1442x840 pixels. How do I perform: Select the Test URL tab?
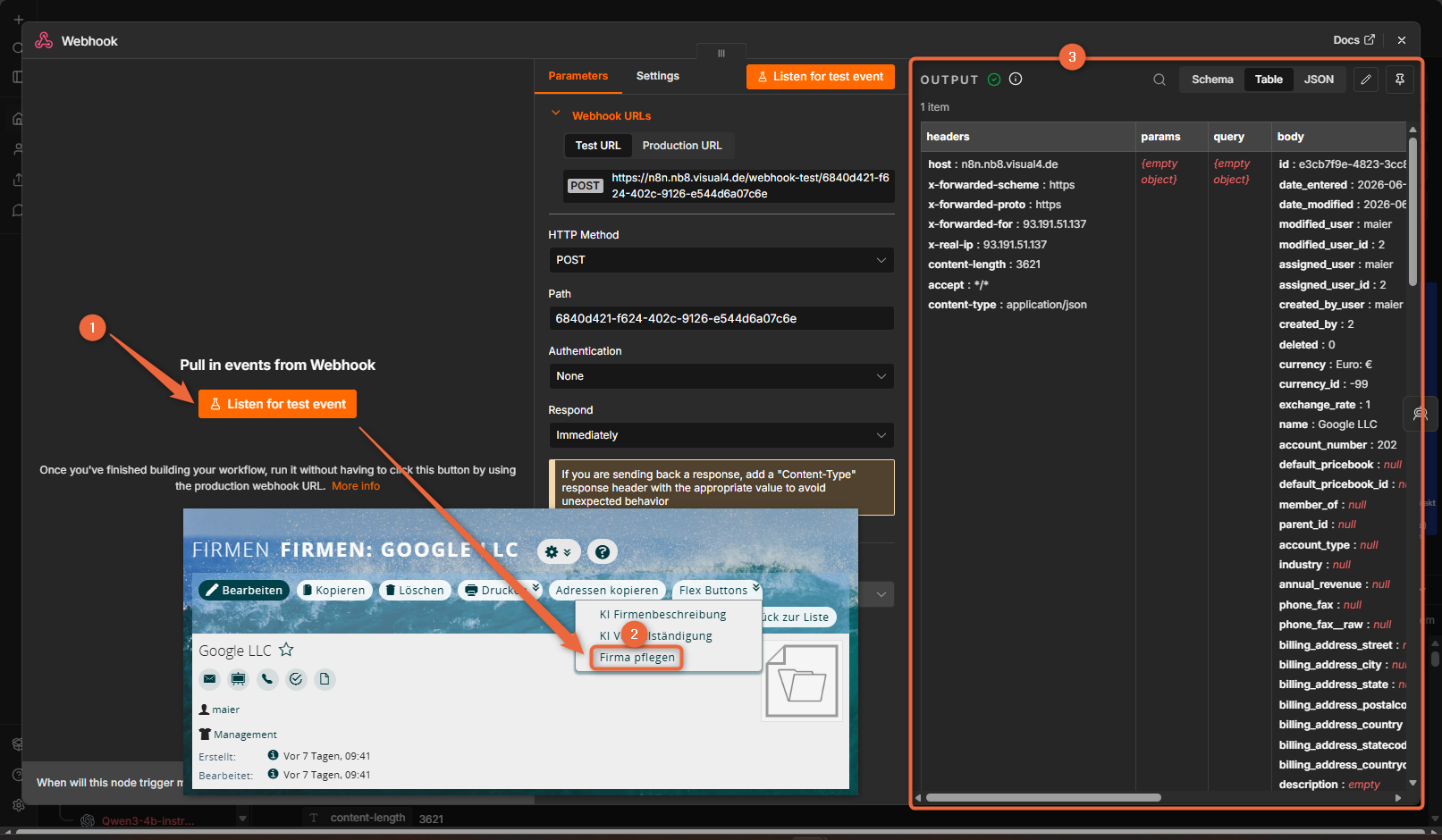point(598,146)
